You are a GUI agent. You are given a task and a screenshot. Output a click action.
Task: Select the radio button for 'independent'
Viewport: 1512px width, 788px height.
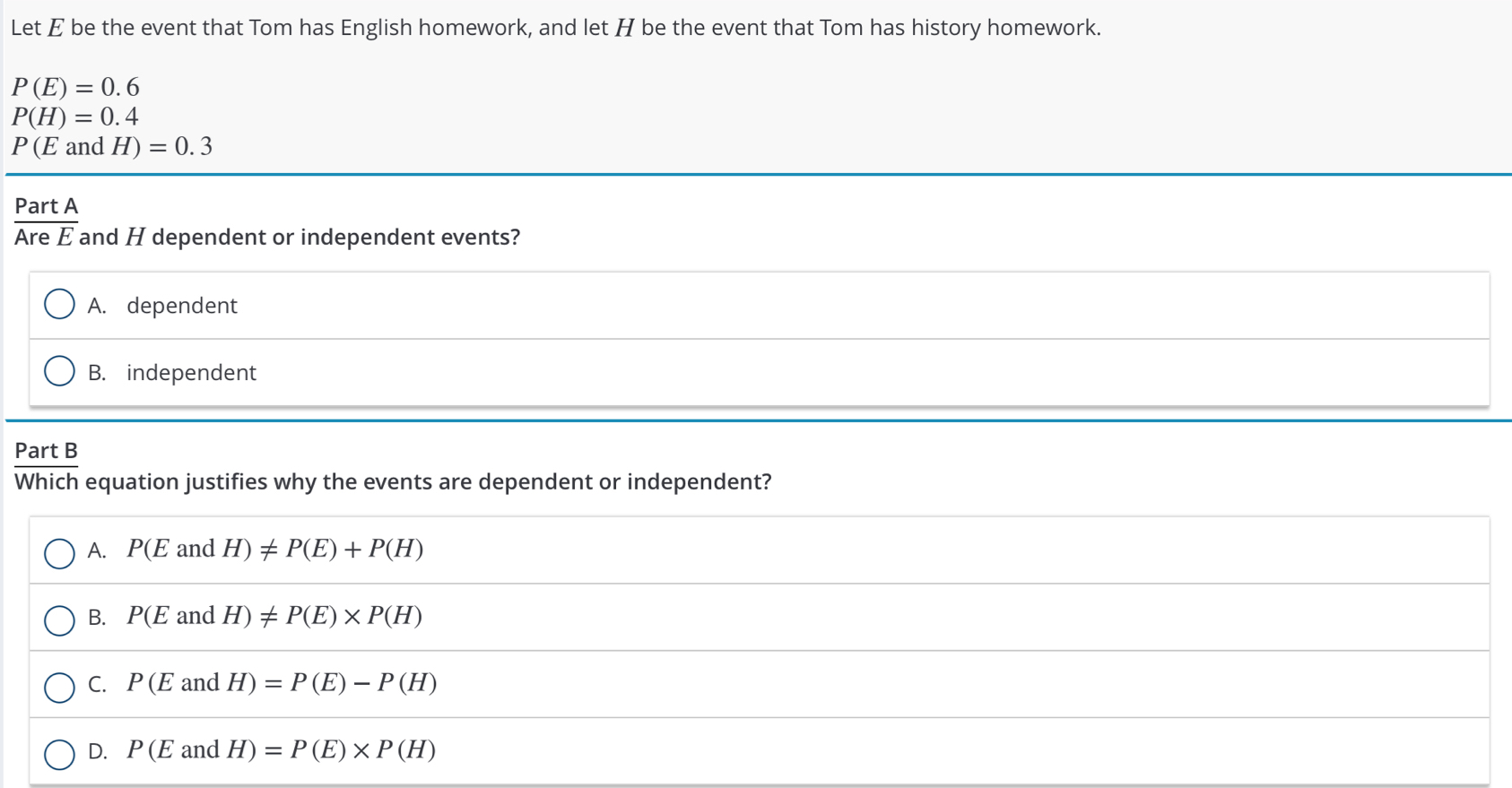59,371
